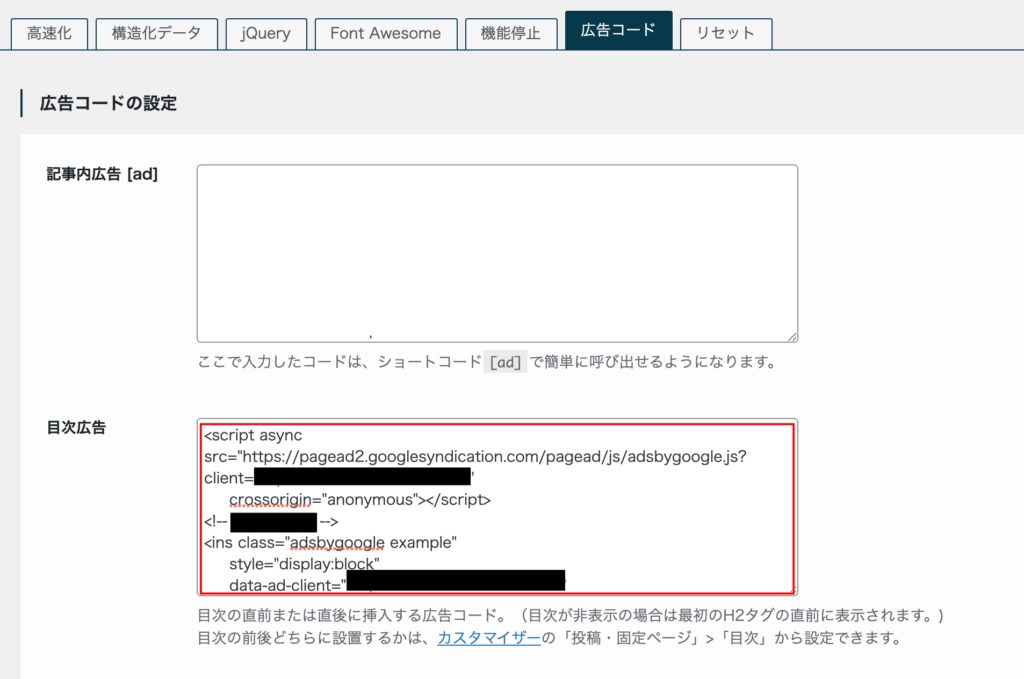
Task: Open the 機能停止 tab
Action: click(x=511, y=33)
